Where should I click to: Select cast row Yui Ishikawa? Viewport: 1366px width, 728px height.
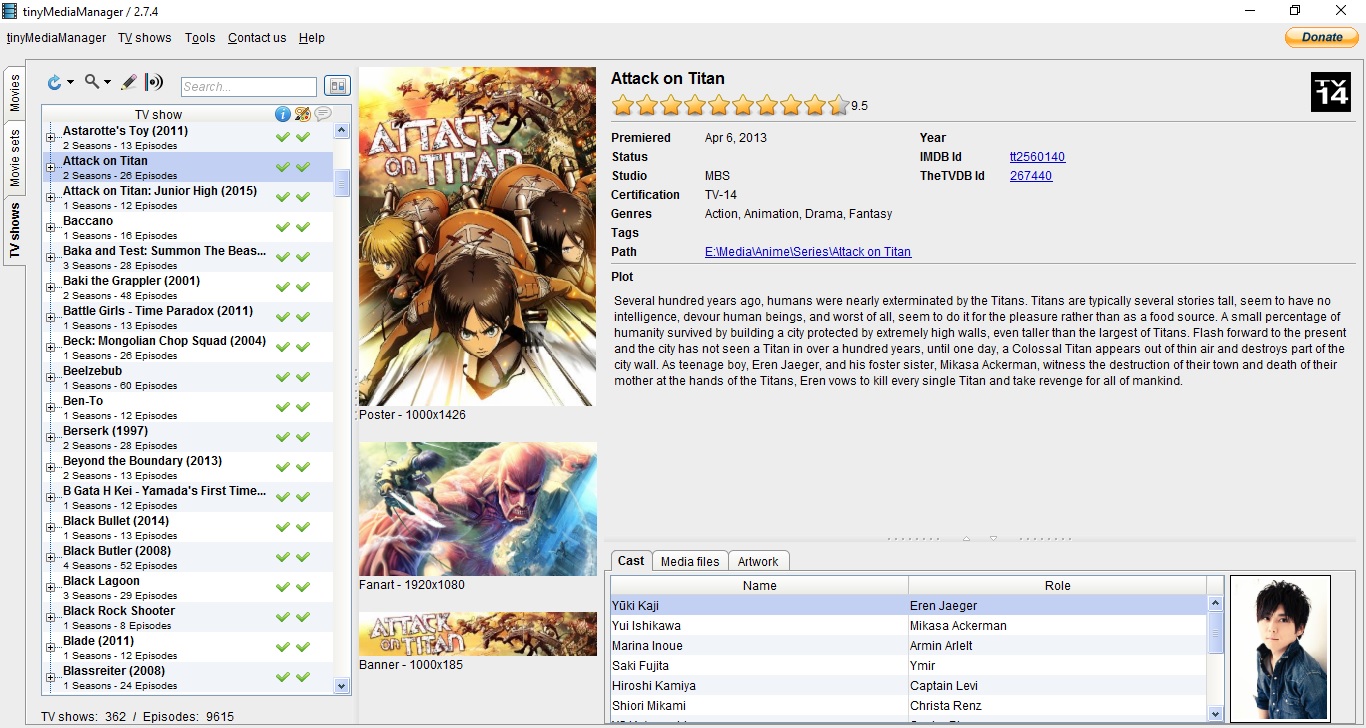[909, 626]
